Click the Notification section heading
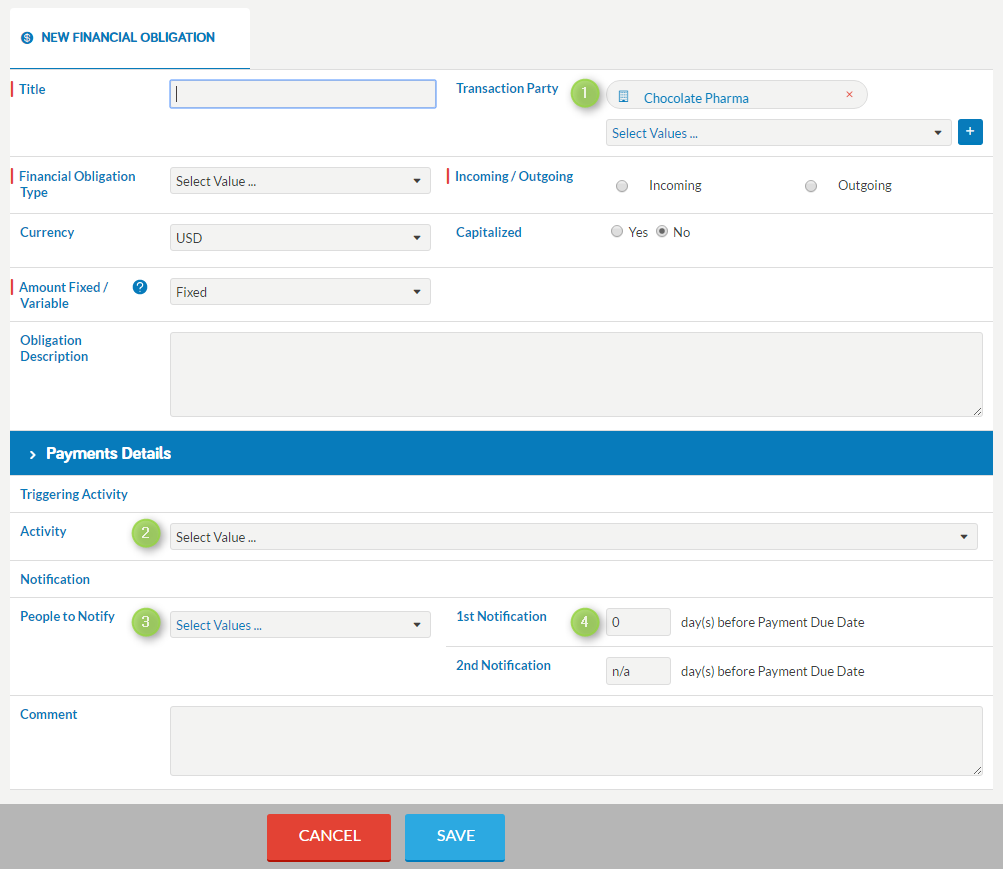 [x=55, y=579]
